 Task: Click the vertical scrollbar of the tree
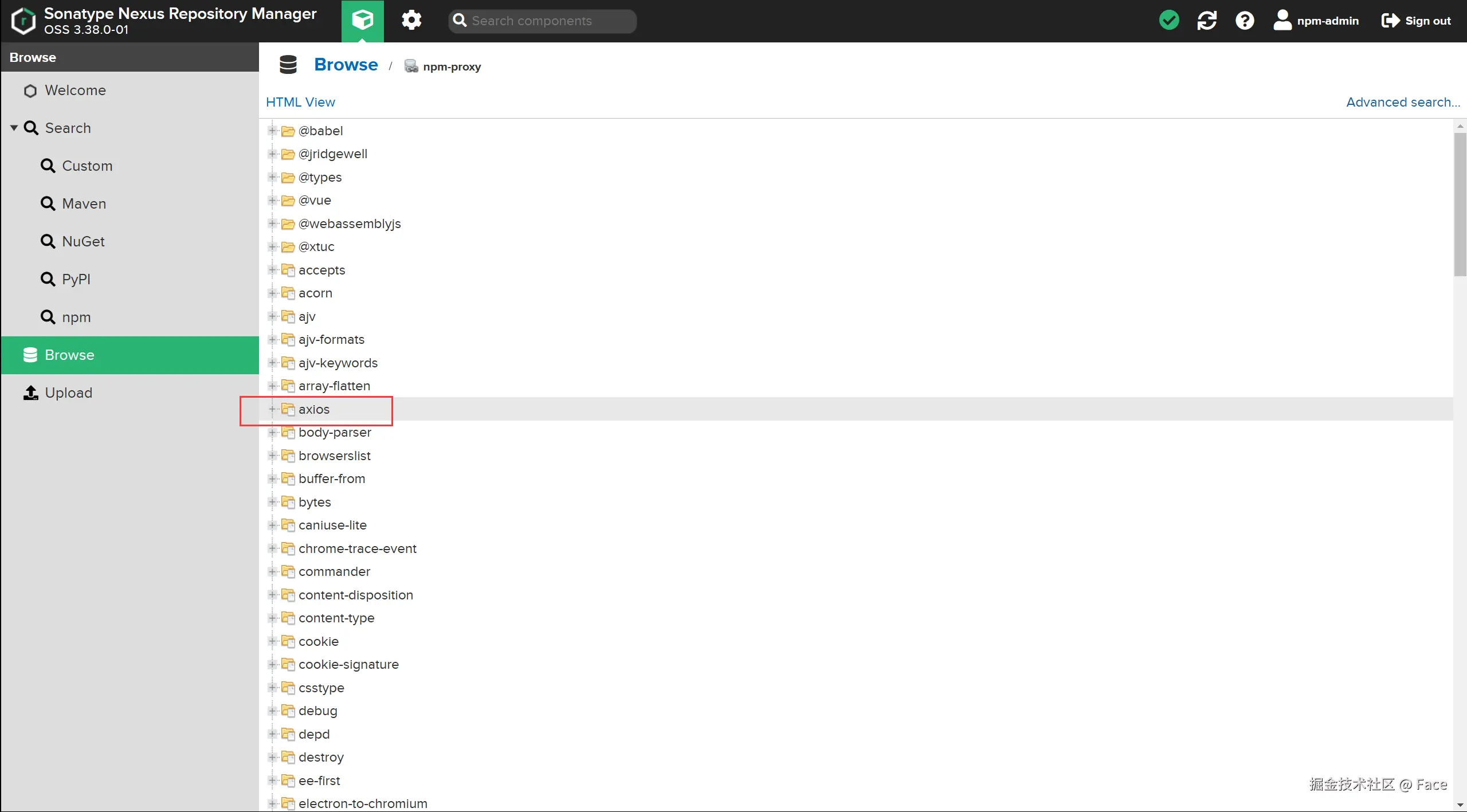1459,205
